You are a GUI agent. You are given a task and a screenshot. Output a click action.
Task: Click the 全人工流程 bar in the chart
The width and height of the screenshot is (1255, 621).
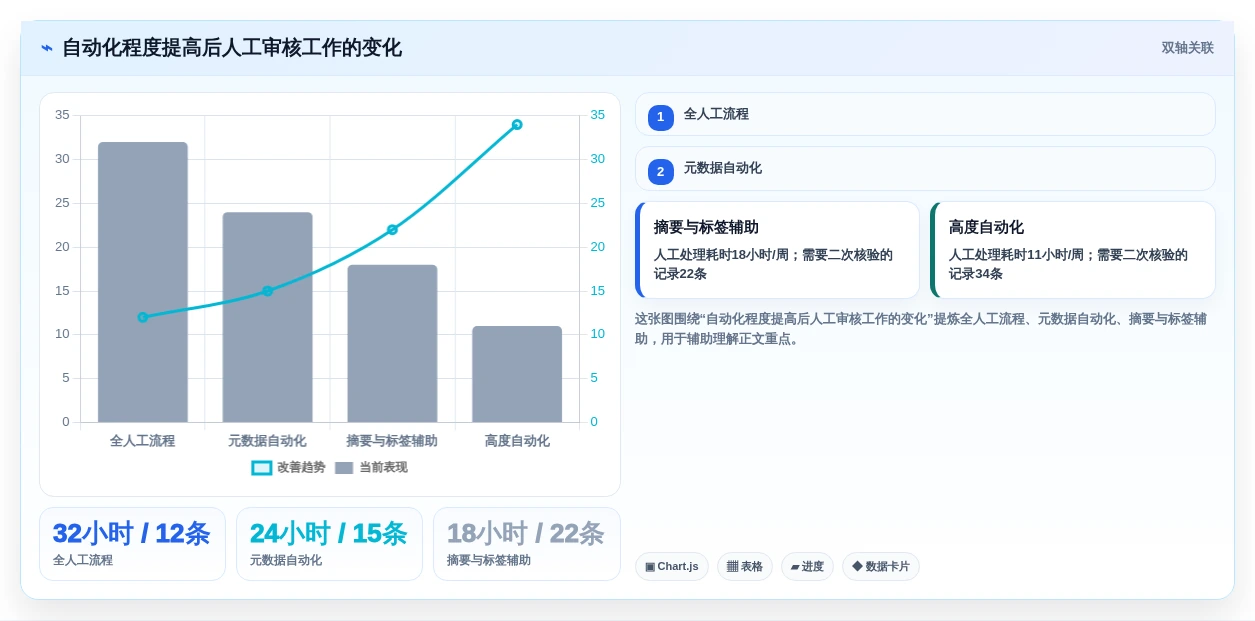click(143, 282)
